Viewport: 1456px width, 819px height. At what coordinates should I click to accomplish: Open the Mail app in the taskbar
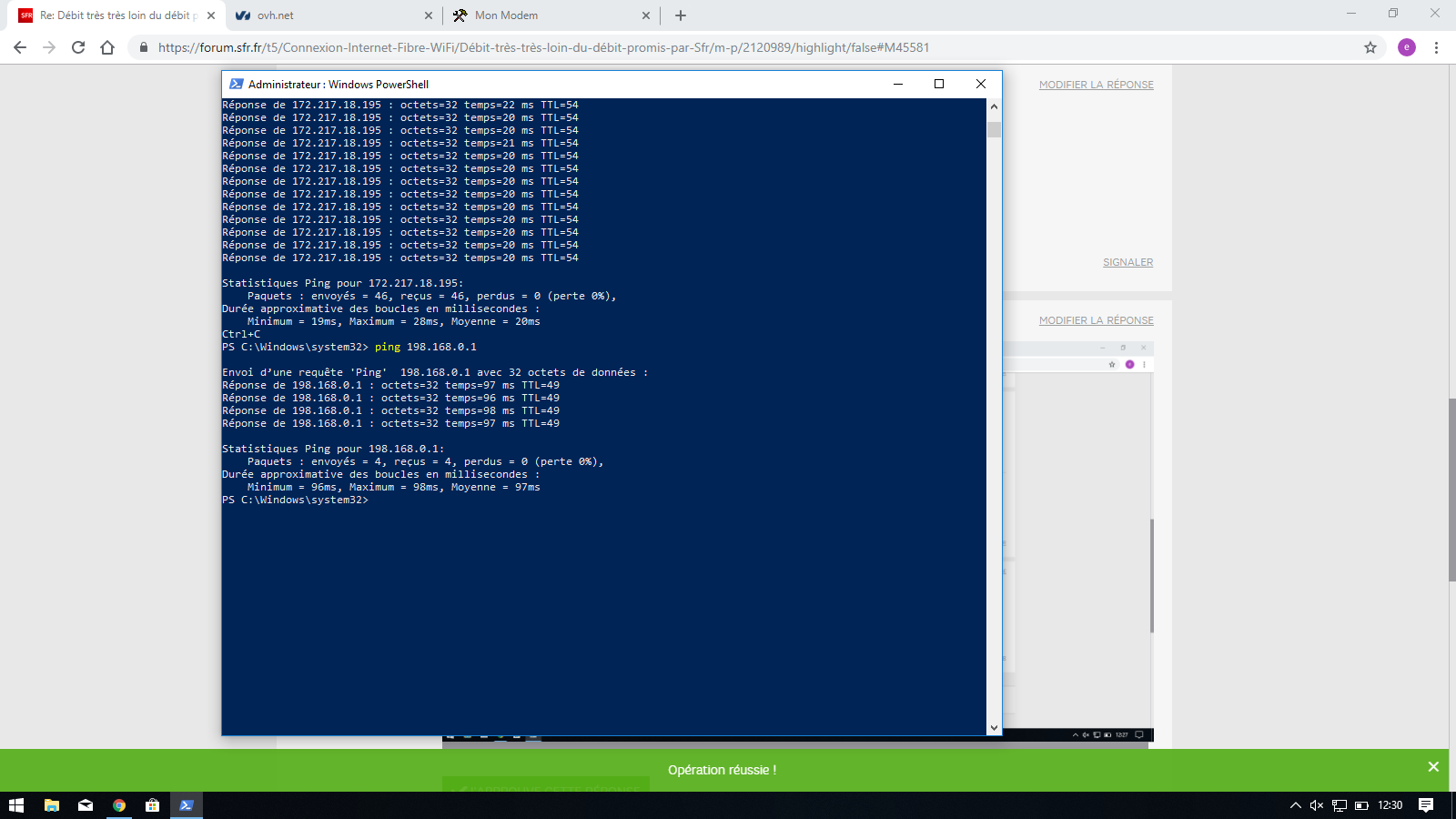[86, 805]
